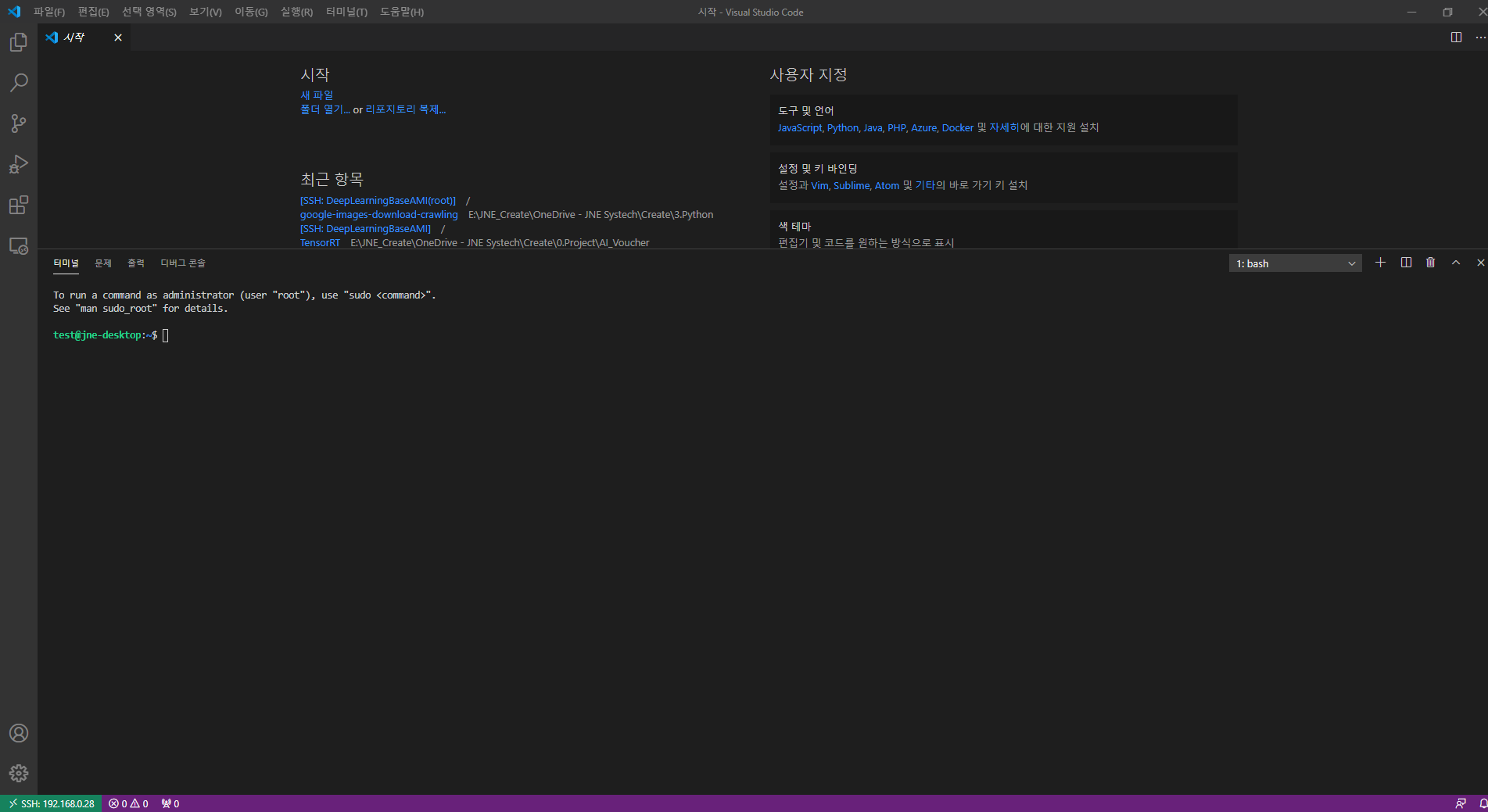Open the 이동(G) menu

251,12
